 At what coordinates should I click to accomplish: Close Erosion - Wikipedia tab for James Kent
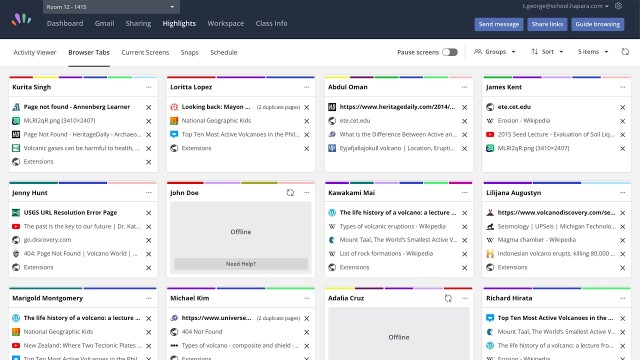622,121
